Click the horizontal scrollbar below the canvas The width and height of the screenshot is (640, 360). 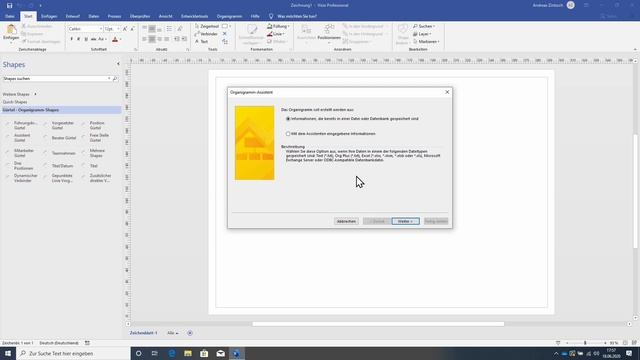[378, 324]
